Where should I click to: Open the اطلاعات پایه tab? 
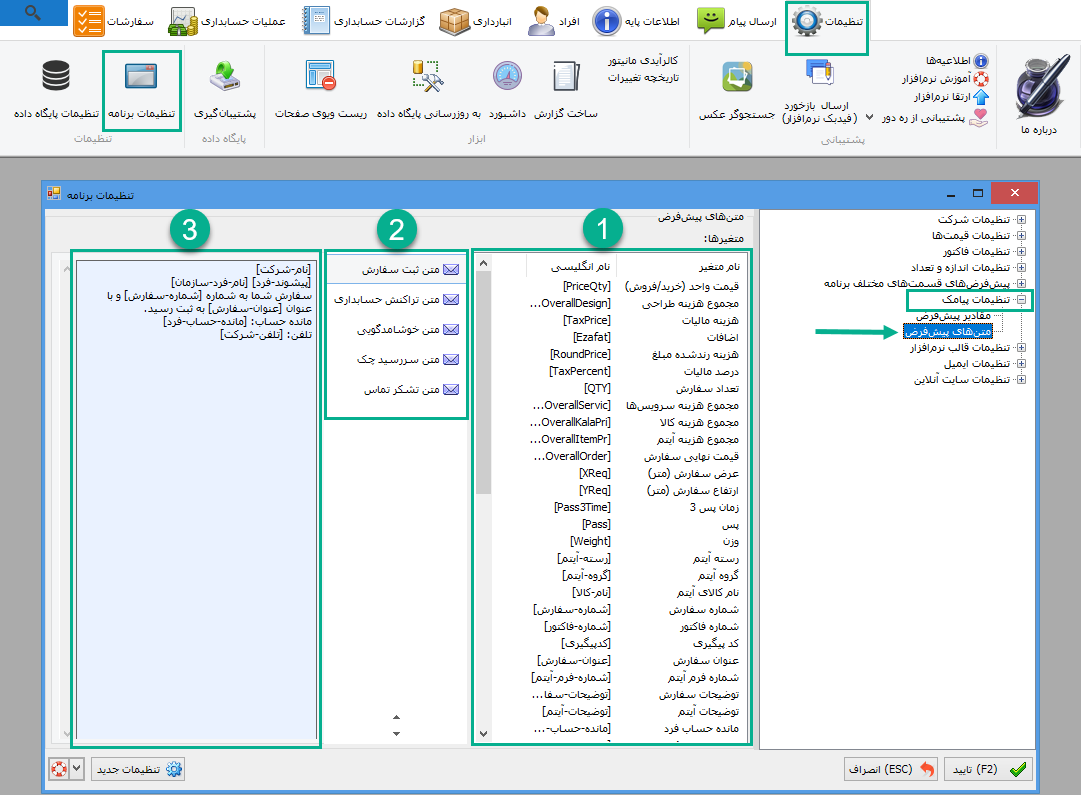(636, 21)
